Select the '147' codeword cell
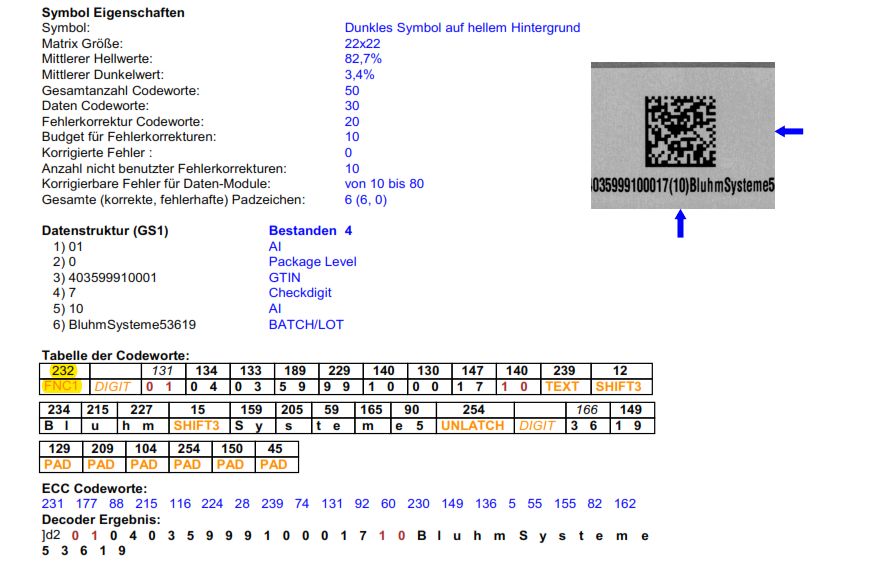This screenshot has width=871, height=573. (x=472, y=371)
